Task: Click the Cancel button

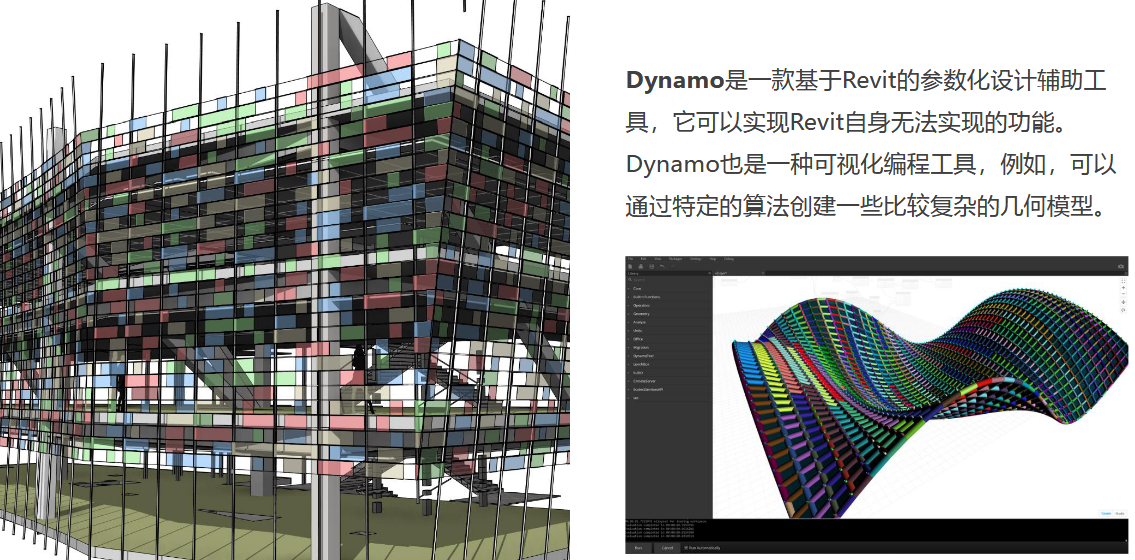Action: (667, 548)
